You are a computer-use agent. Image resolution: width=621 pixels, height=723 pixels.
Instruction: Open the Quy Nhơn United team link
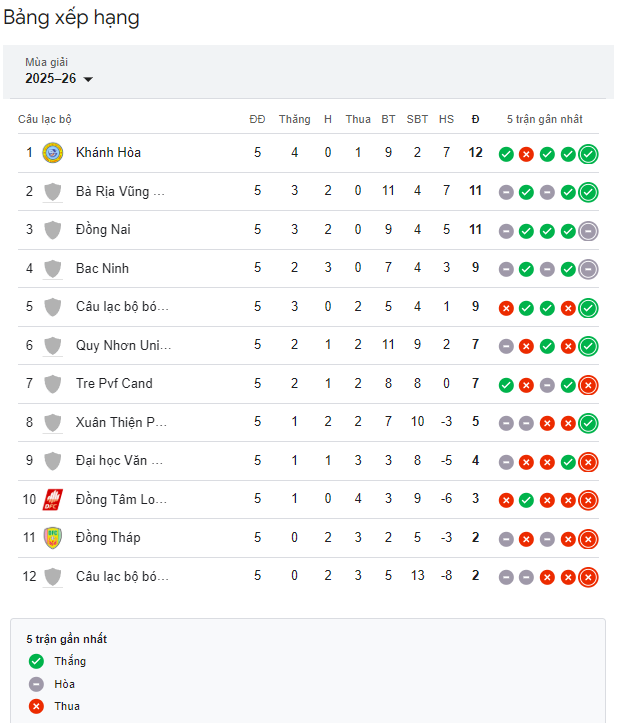click(123, 346)
